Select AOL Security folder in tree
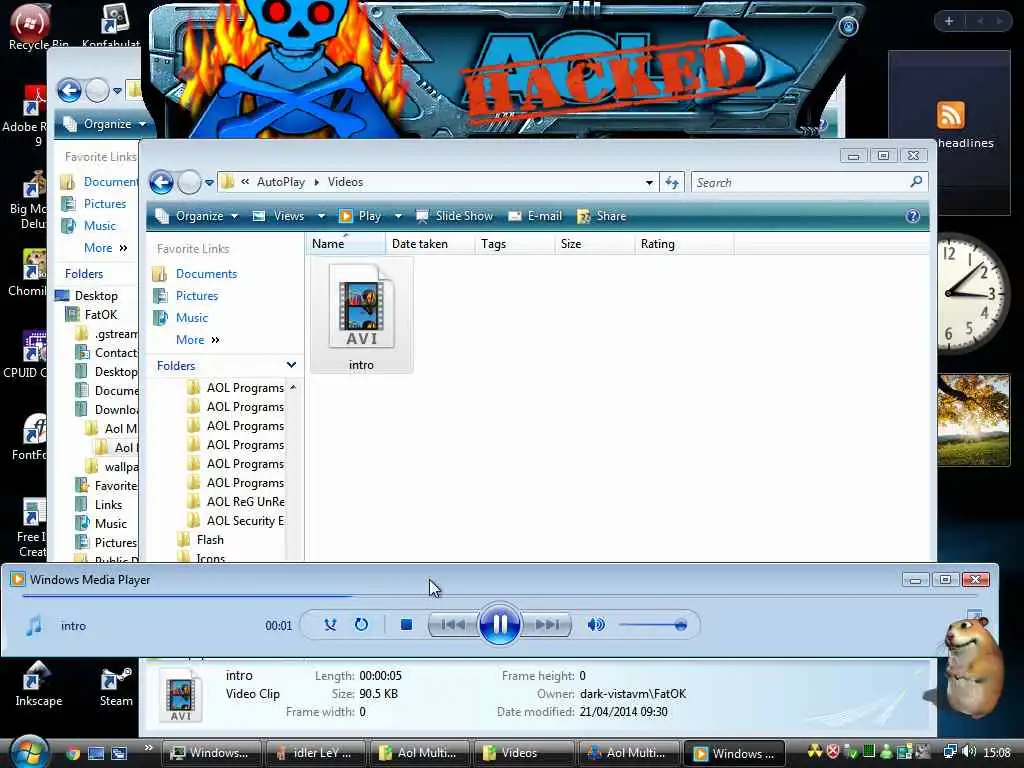This screenshot has height=768, width=1024. [245, 521]
